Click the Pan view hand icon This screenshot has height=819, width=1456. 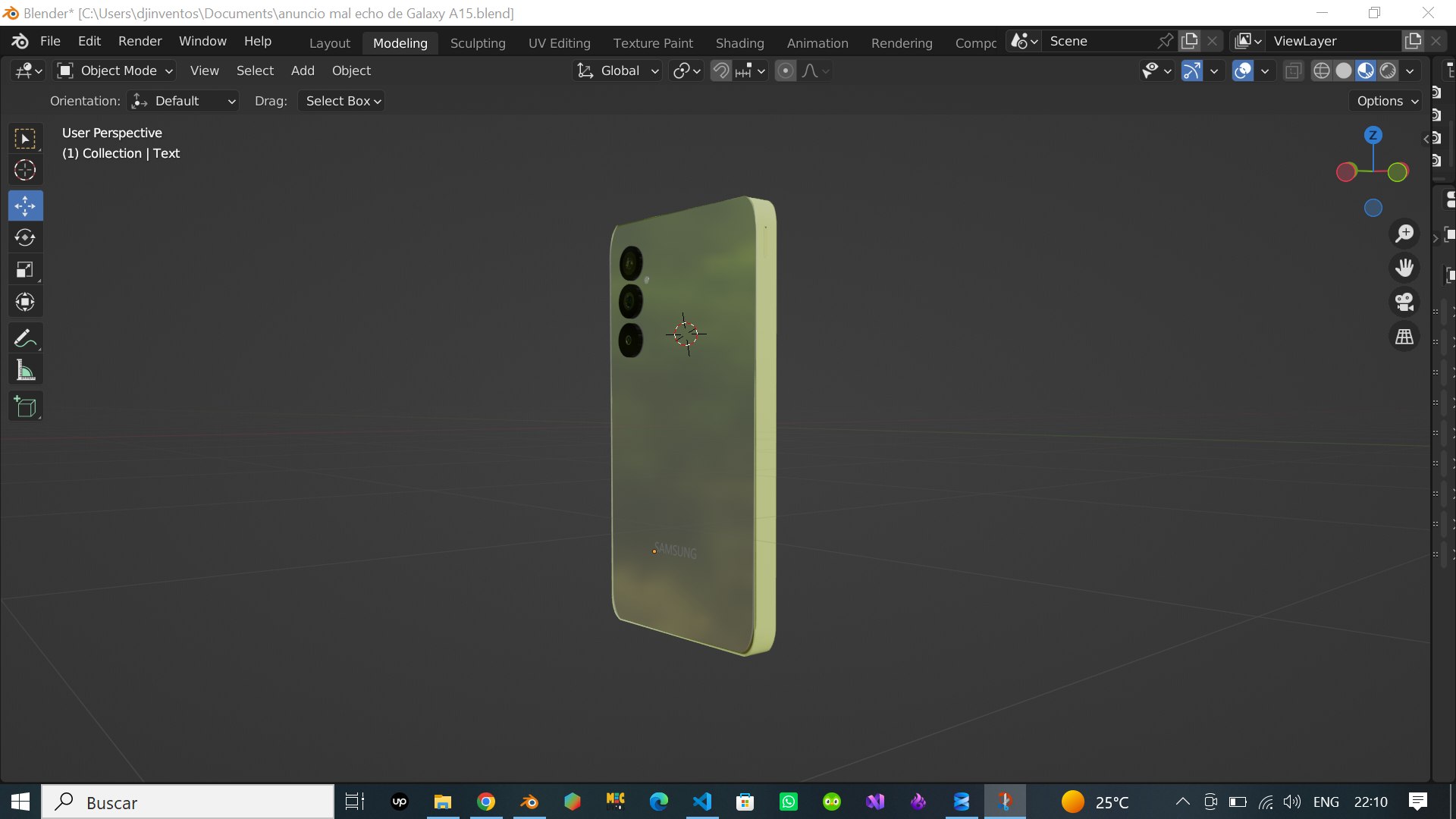pos(1404,268)
